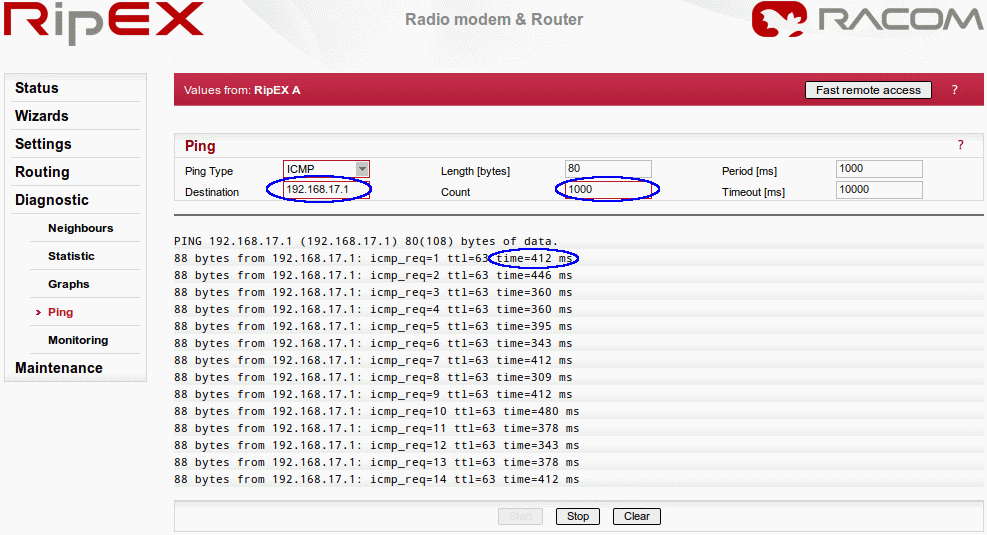This screenshot has width=987, height=535.
Task: Select the icmp_req=2 time=446 ms line
Action: [373, 275]
